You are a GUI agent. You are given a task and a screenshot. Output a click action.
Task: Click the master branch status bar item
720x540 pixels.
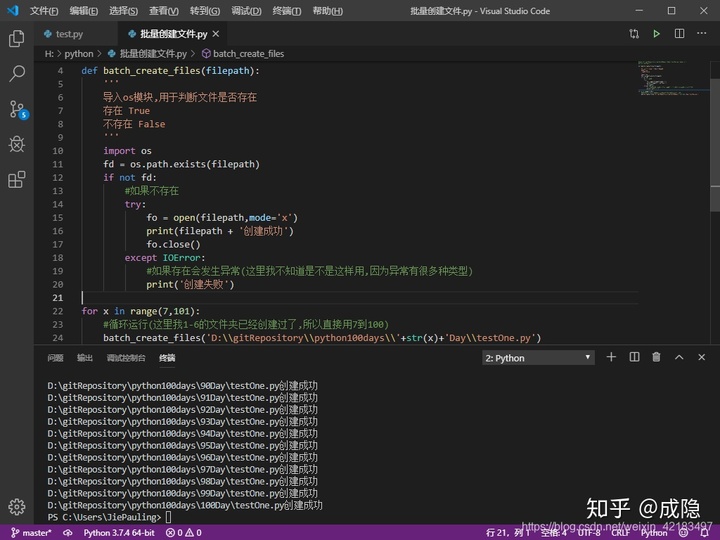point(31,533)
